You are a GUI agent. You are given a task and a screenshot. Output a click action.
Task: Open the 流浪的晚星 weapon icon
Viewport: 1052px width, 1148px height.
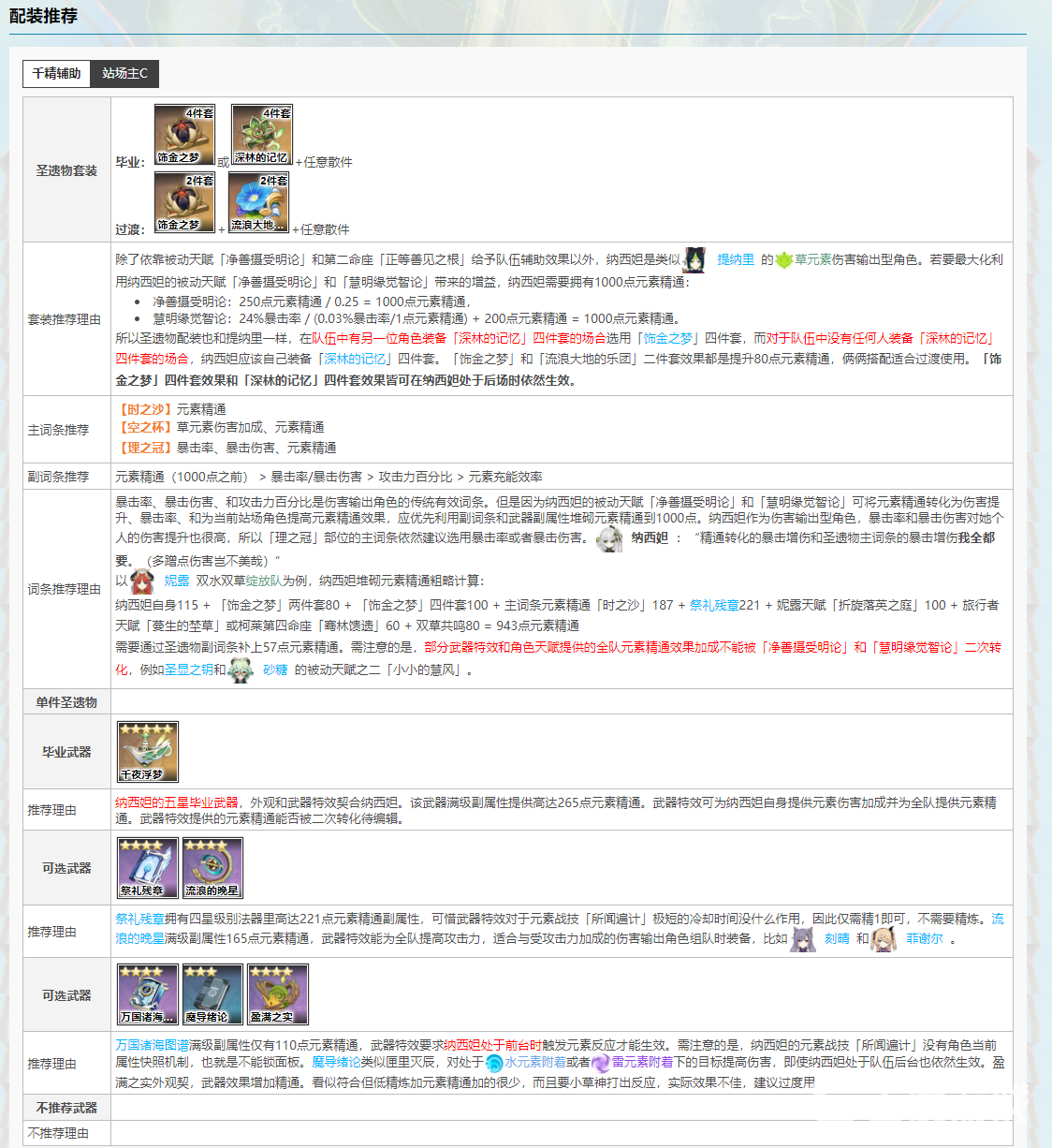point(212,868)
